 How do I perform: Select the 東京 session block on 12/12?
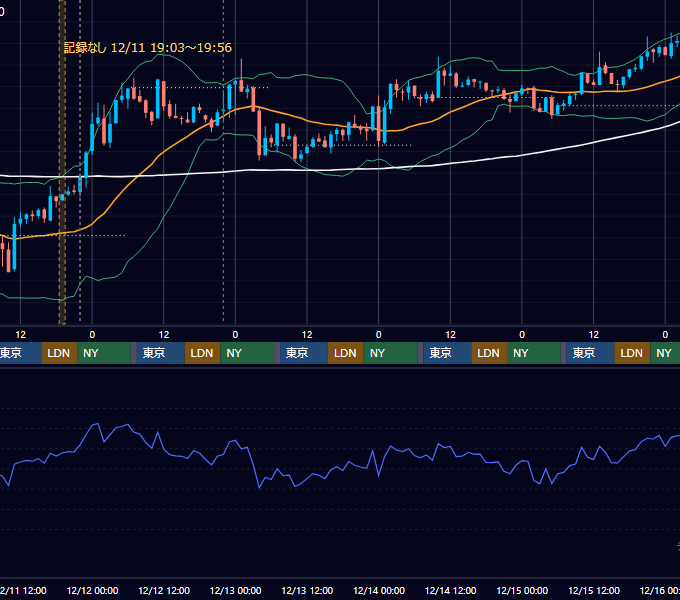[160, 353]
